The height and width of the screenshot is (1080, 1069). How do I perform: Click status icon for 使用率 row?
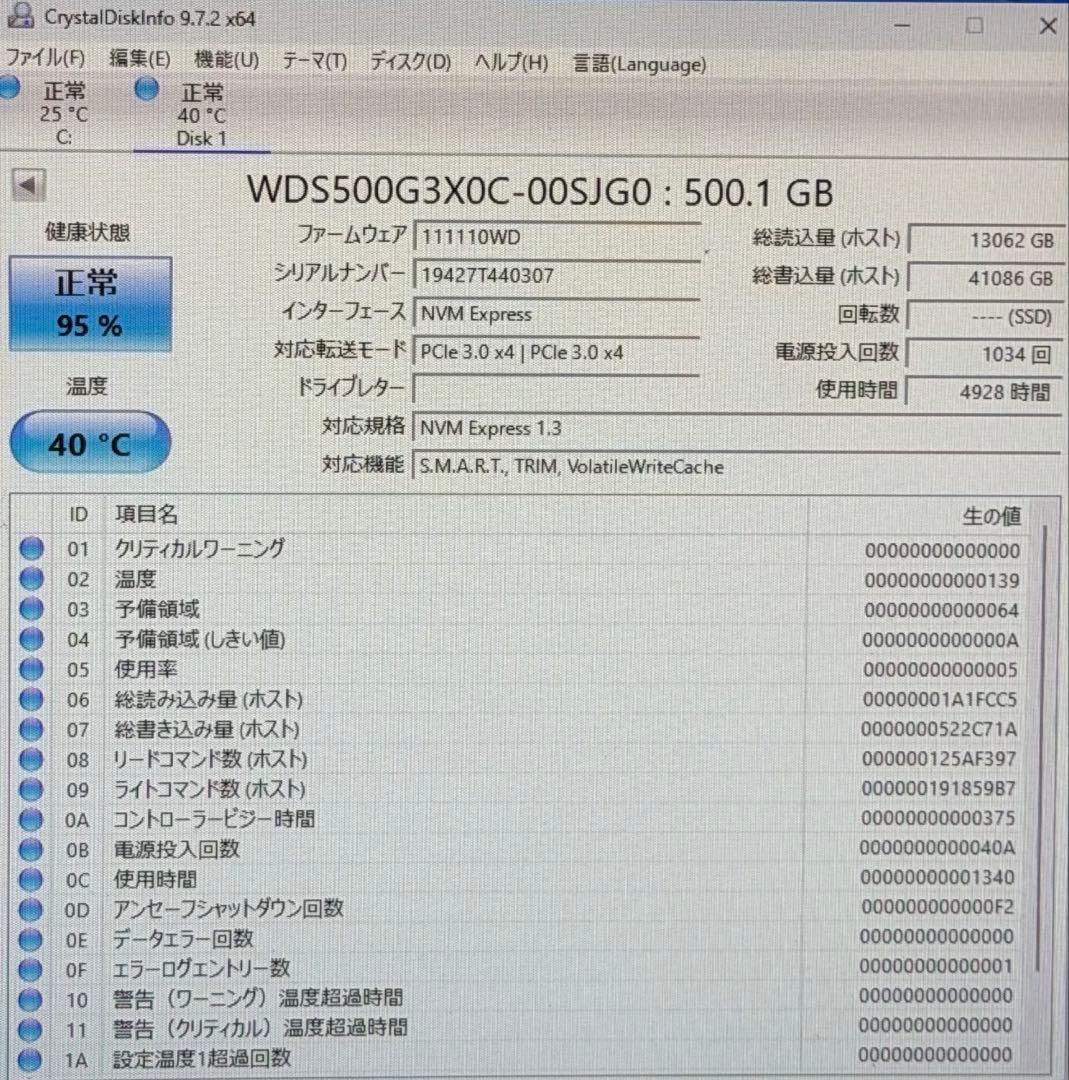pos(32,669)
